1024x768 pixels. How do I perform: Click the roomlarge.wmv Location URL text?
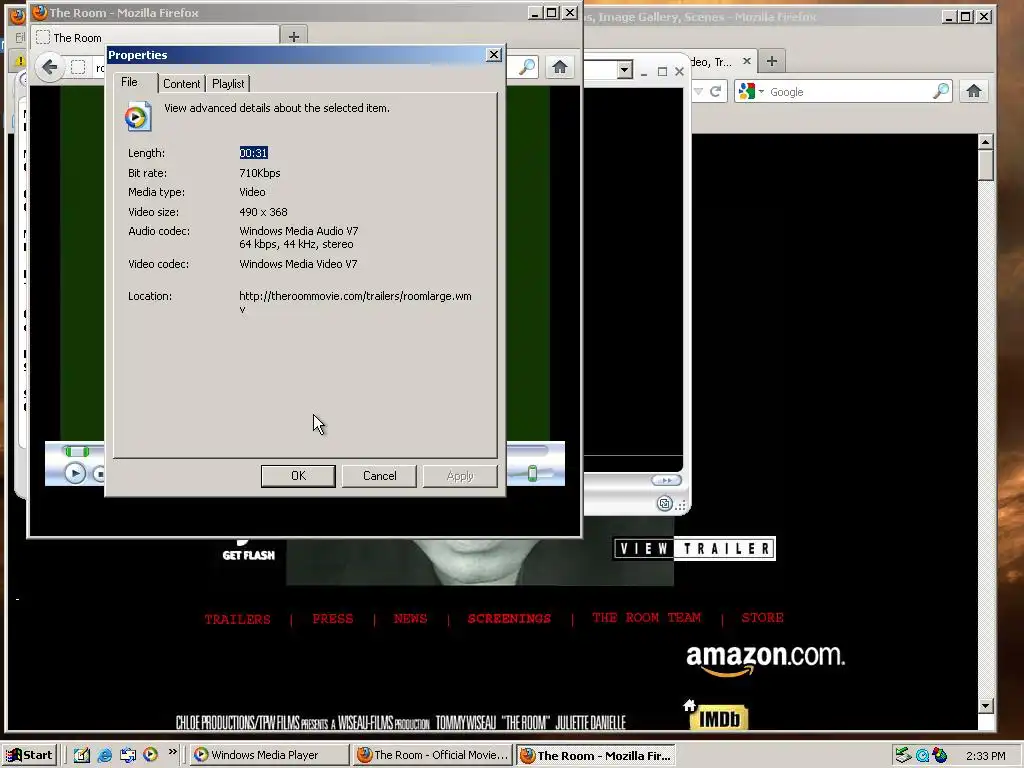(355, 302)
